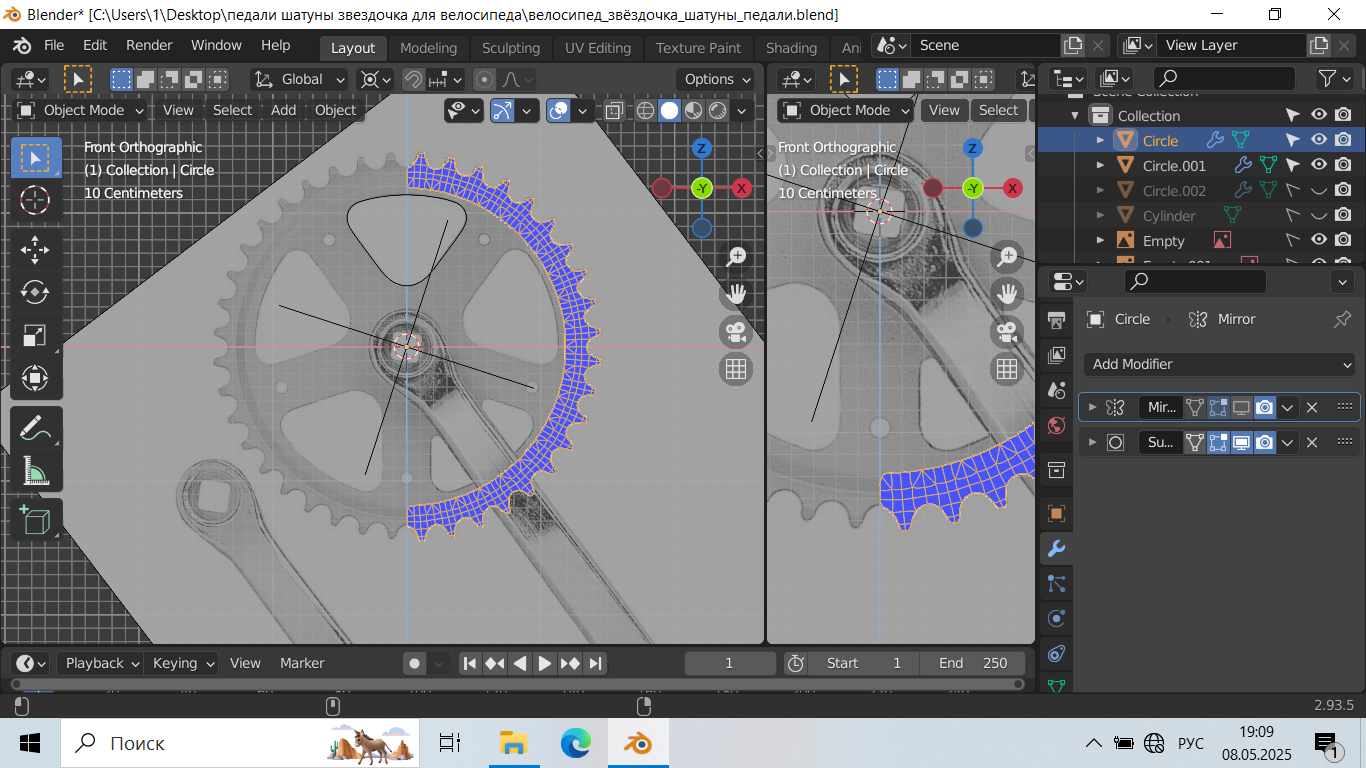Expand the Circle item in outliner
1366x768 pixels.
[x=1101, y=140]
